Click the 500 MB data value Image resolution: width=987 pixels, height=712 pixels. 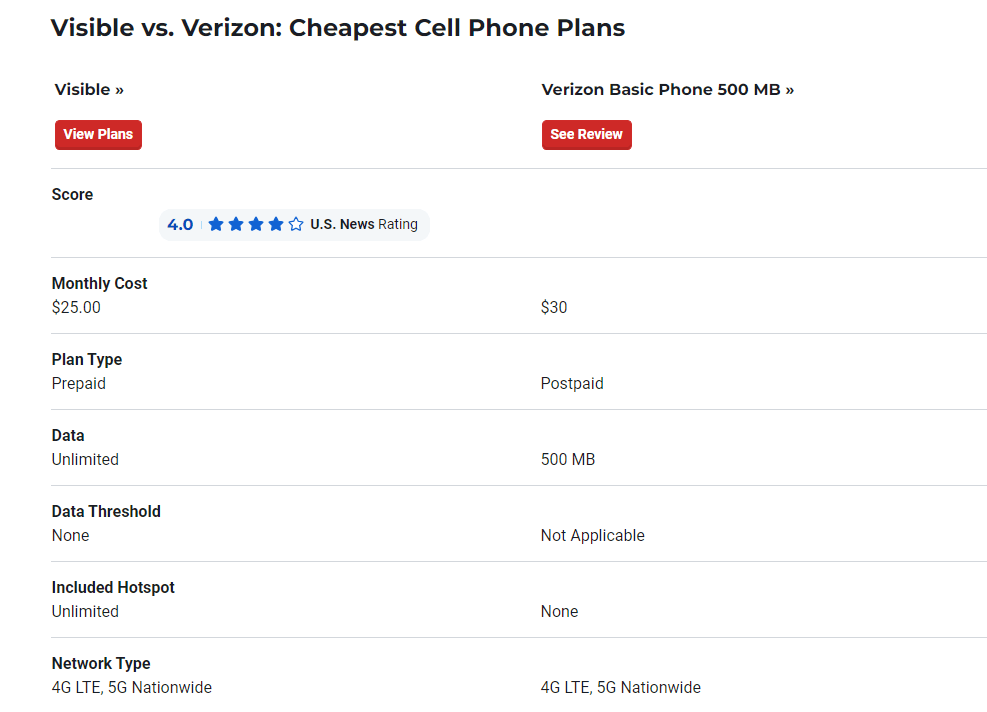click(x=568, y=460)
